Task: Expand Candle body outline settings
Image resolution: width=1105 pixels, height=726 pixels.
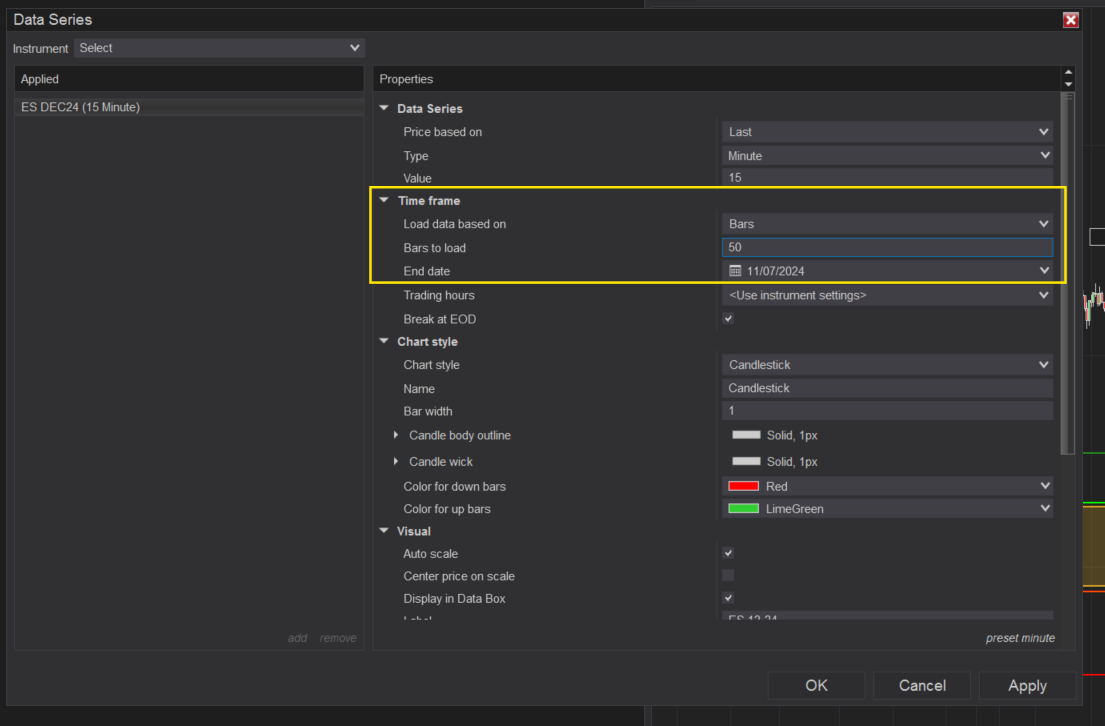Action: pos(396,436)
